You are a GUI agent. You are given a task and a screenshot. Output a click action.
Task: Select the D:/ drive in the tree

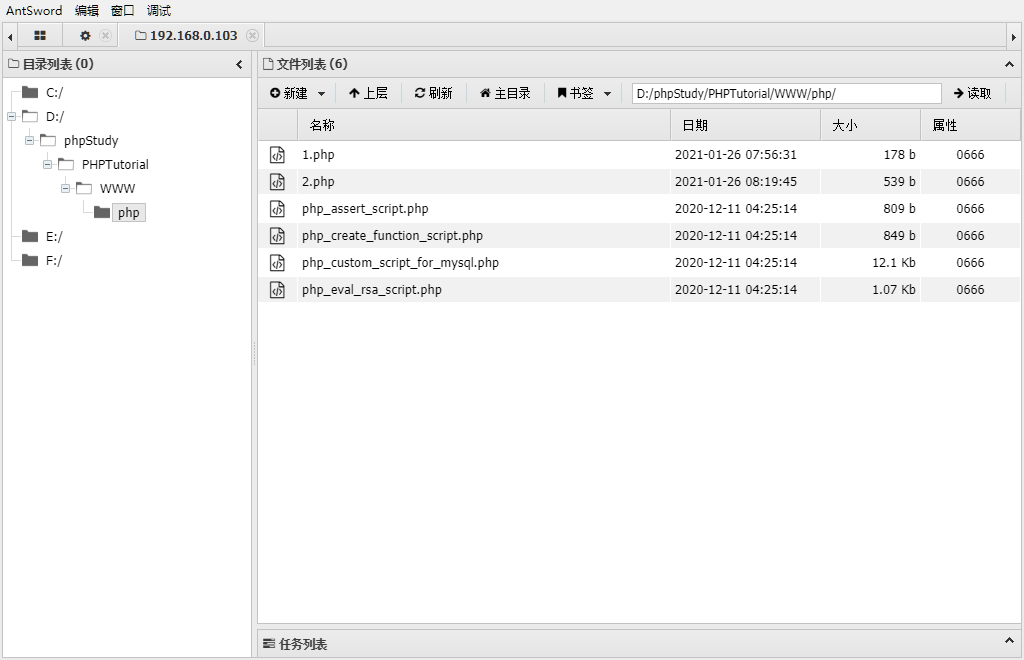click(55, 117)
